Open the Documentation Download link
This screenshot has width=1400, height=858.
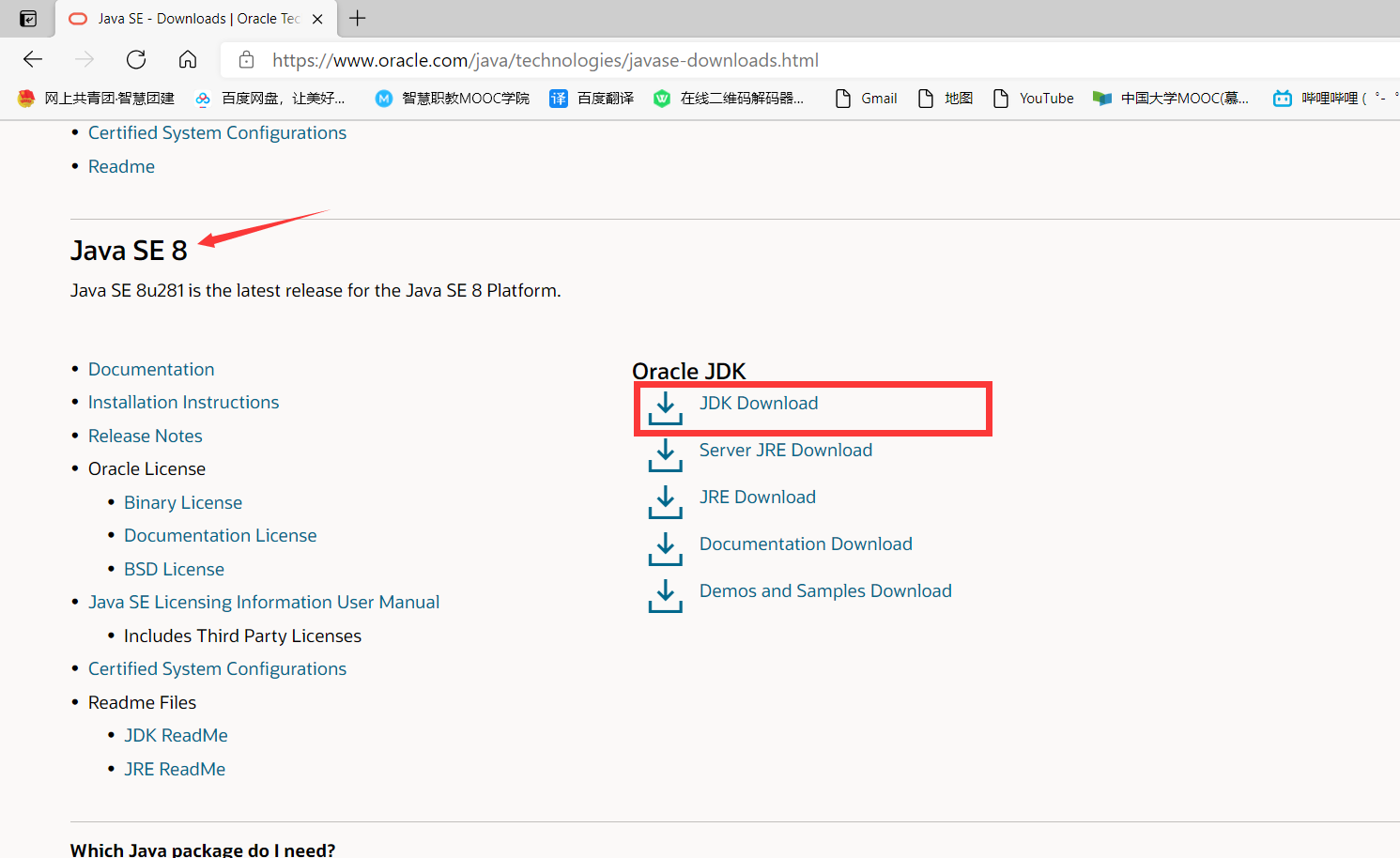[x=806, y=544]
